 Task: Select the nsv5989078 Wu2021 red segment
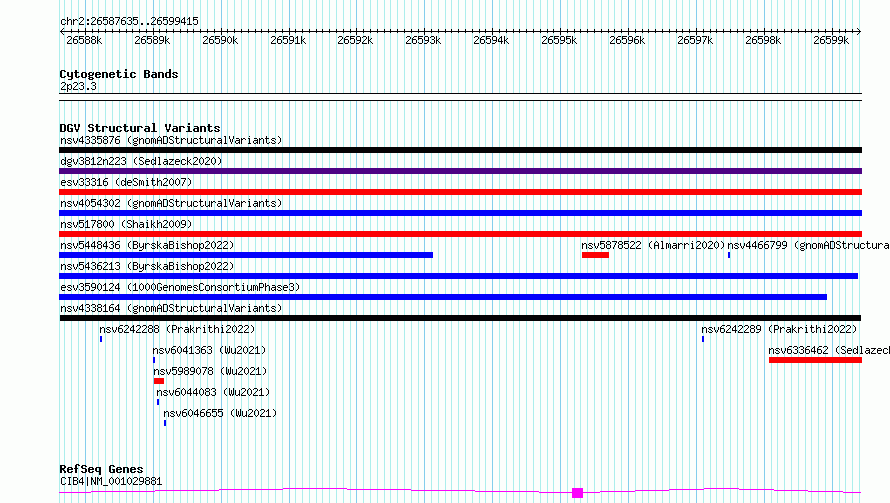pyautogui.click(x=159, y=382)
